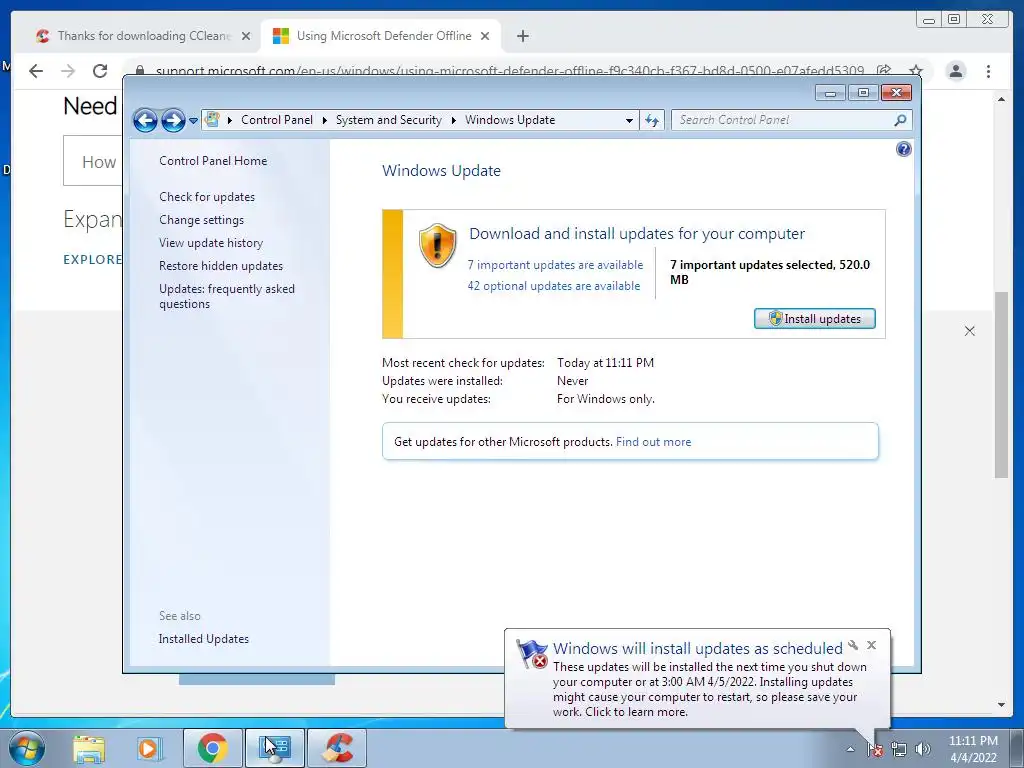
Task: Close the CCleaner browser tab
Action: [246, 36]
